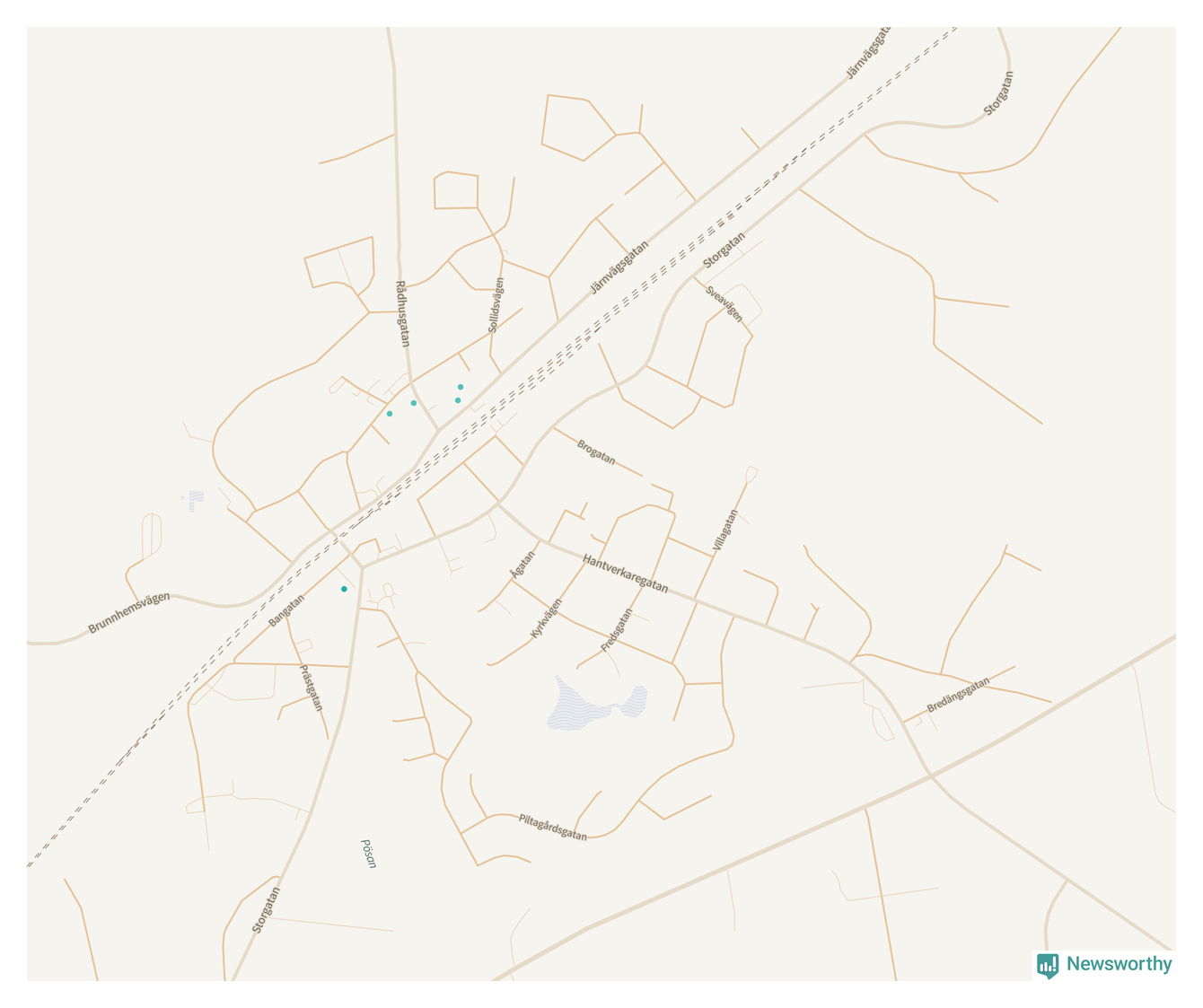
Task: Click the Sollidsvägen street label
Action: click(x=496, y=305)
